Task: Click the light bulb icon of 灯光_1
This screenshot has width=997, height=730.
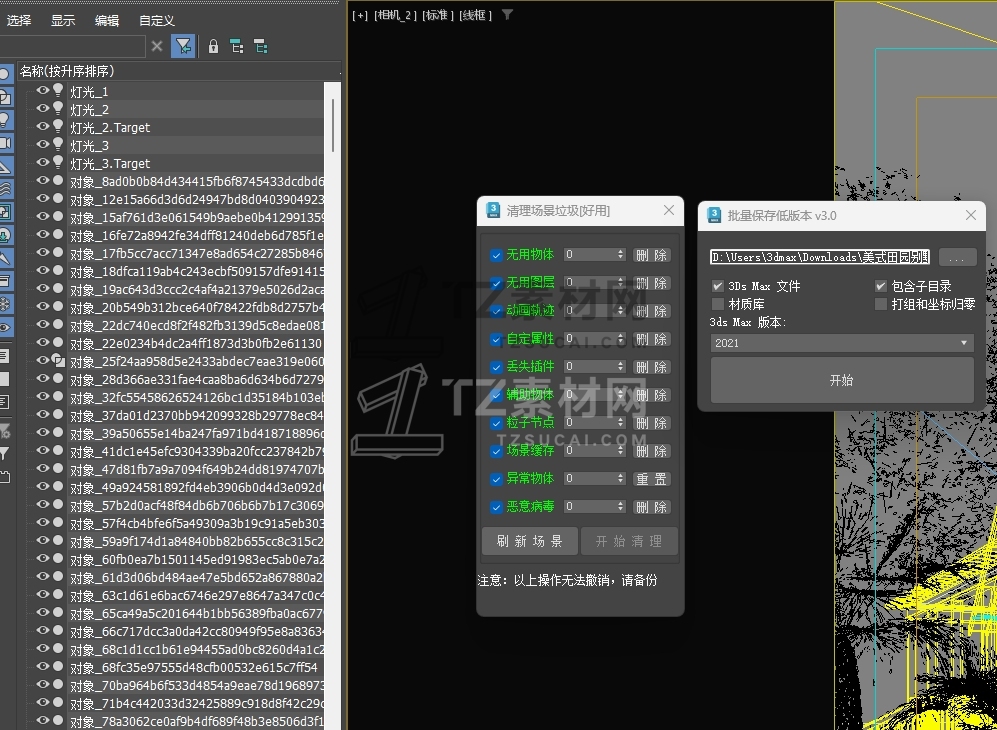Action: click(58, 90)
